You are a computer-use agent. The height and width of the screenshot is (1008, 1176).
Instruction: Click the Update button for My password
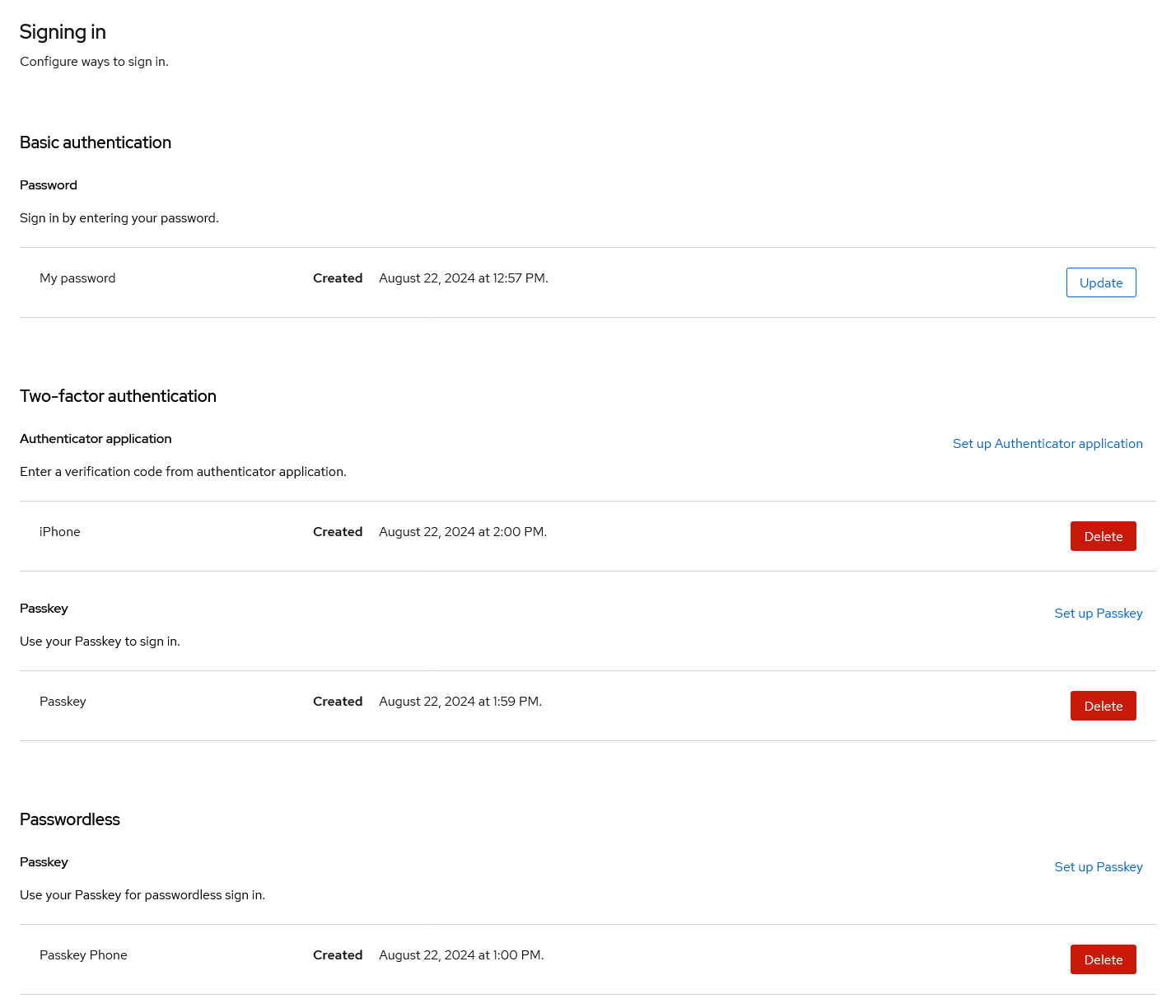click(1101, 282)
